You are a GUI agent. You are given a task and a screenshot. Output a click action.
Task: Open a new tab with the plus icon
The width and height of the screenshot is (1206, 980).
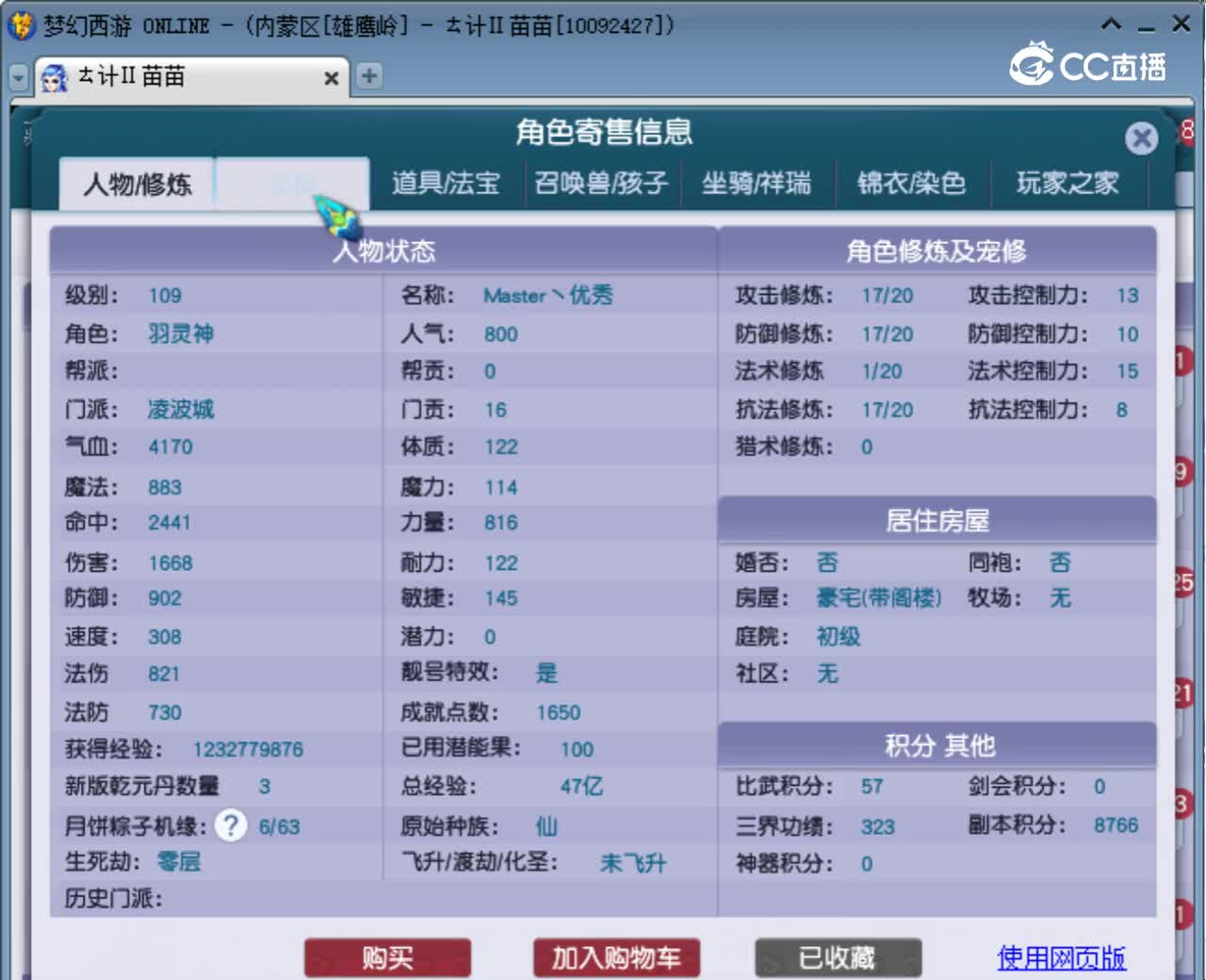pyautogui.click(x=369, y=76)
